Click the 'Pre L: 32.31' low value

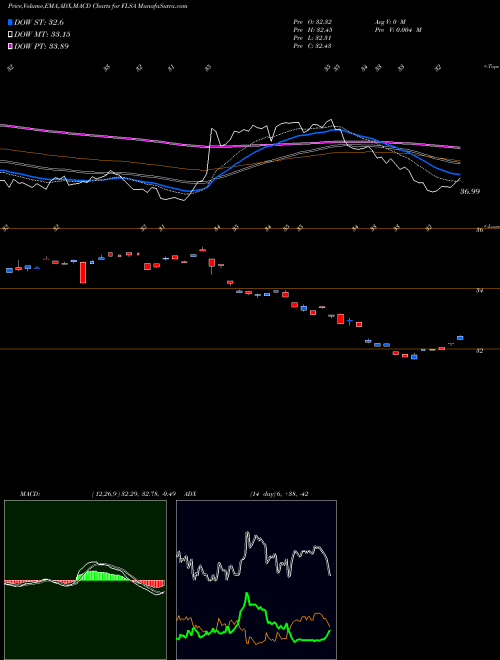click(x=313, y=38)
